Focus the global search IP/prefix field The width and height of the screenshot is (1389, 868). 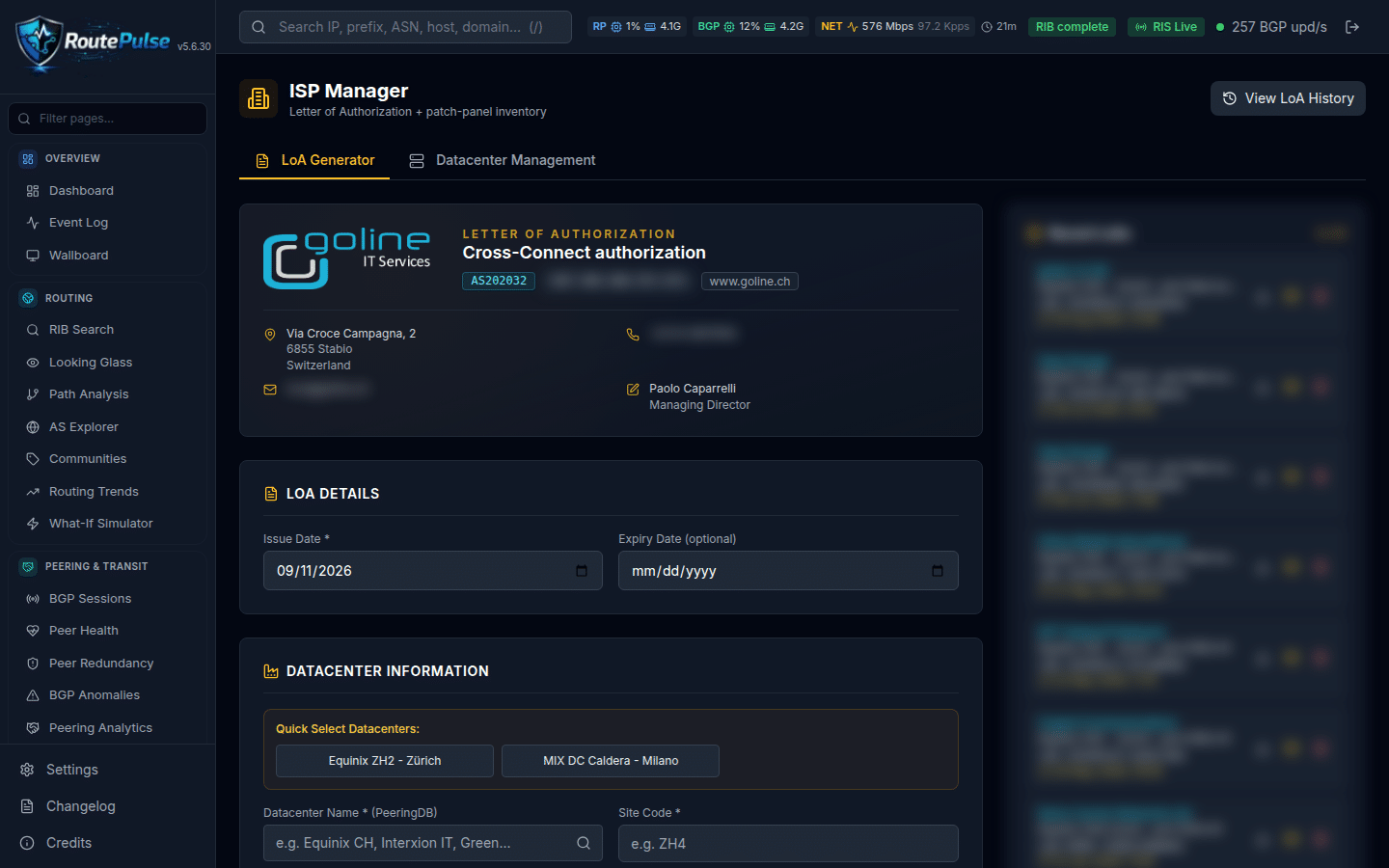pos(405,27)
